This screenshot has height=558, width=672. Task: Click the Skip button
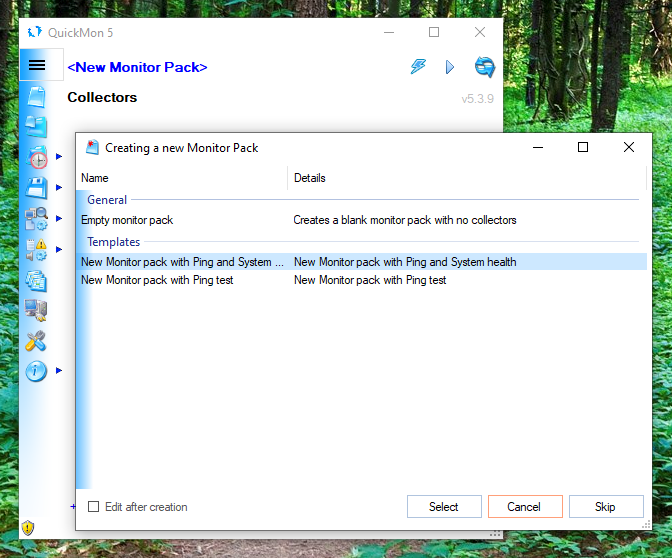click(606, 507)
